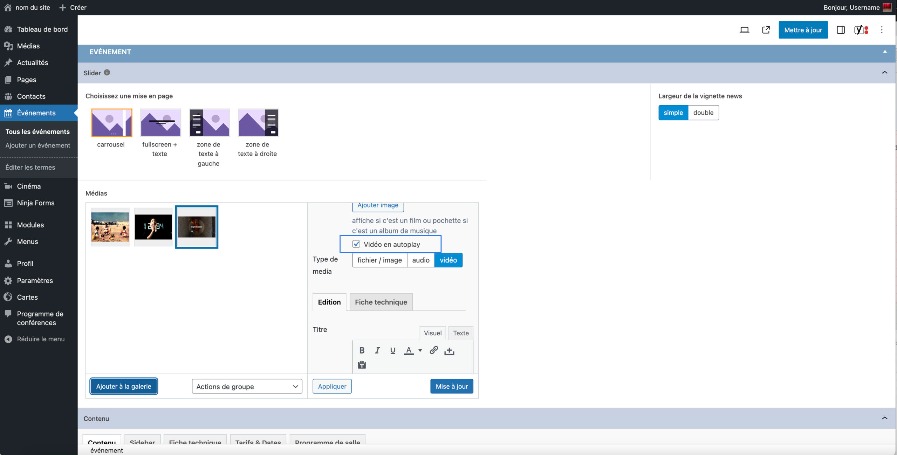
Task: Click the italic formatting icon
Action: (x=377, y=351)
